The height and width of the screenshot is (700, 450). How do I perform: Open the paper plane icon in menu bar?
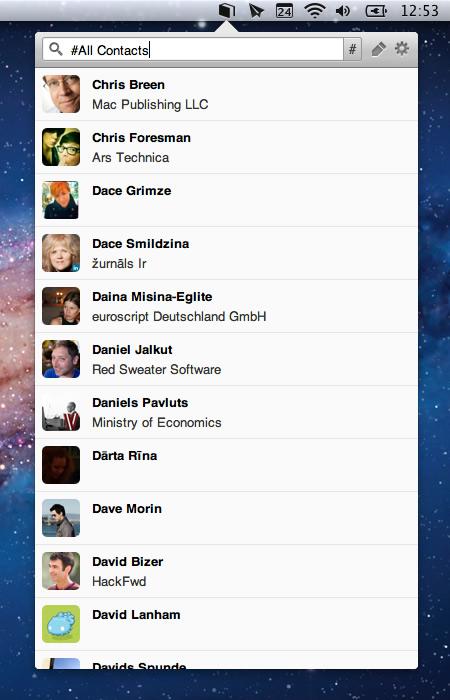click(x=256, y=10)
